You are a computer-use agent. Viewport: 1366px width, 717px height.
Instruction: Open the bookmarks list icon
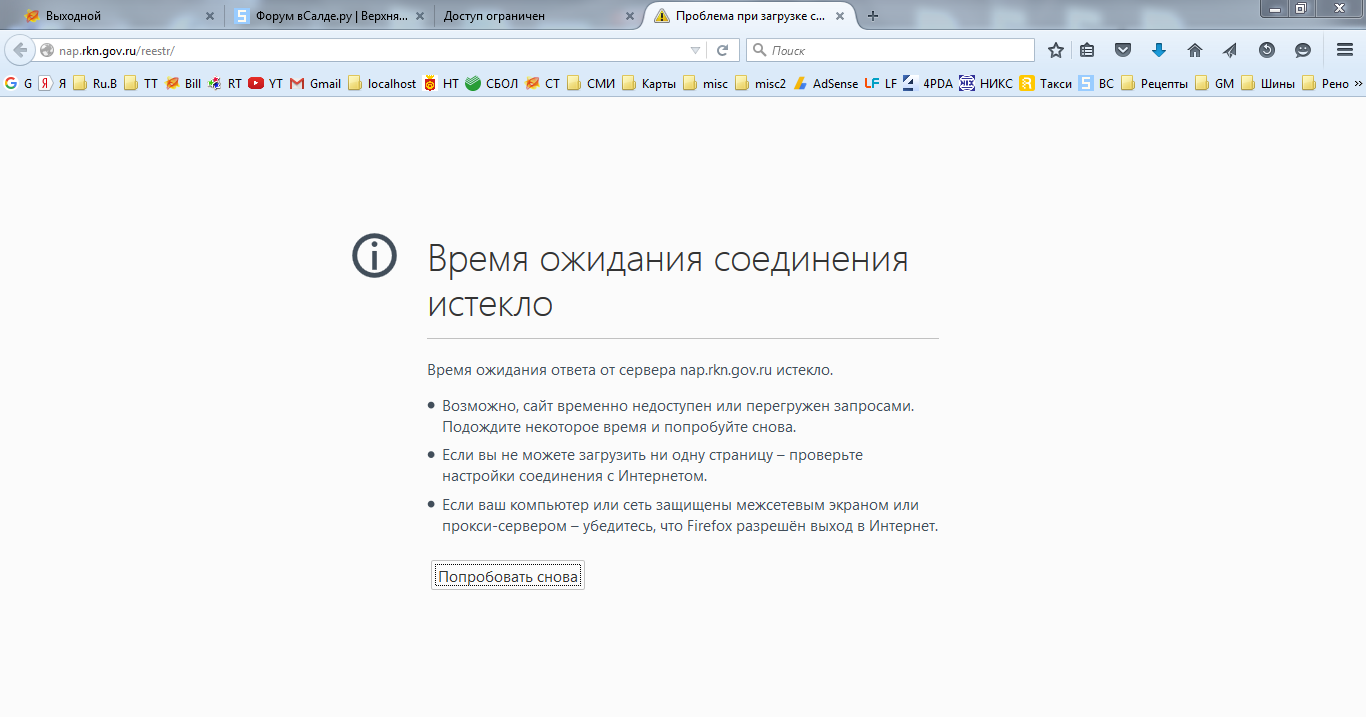(x=1087, y=50)
